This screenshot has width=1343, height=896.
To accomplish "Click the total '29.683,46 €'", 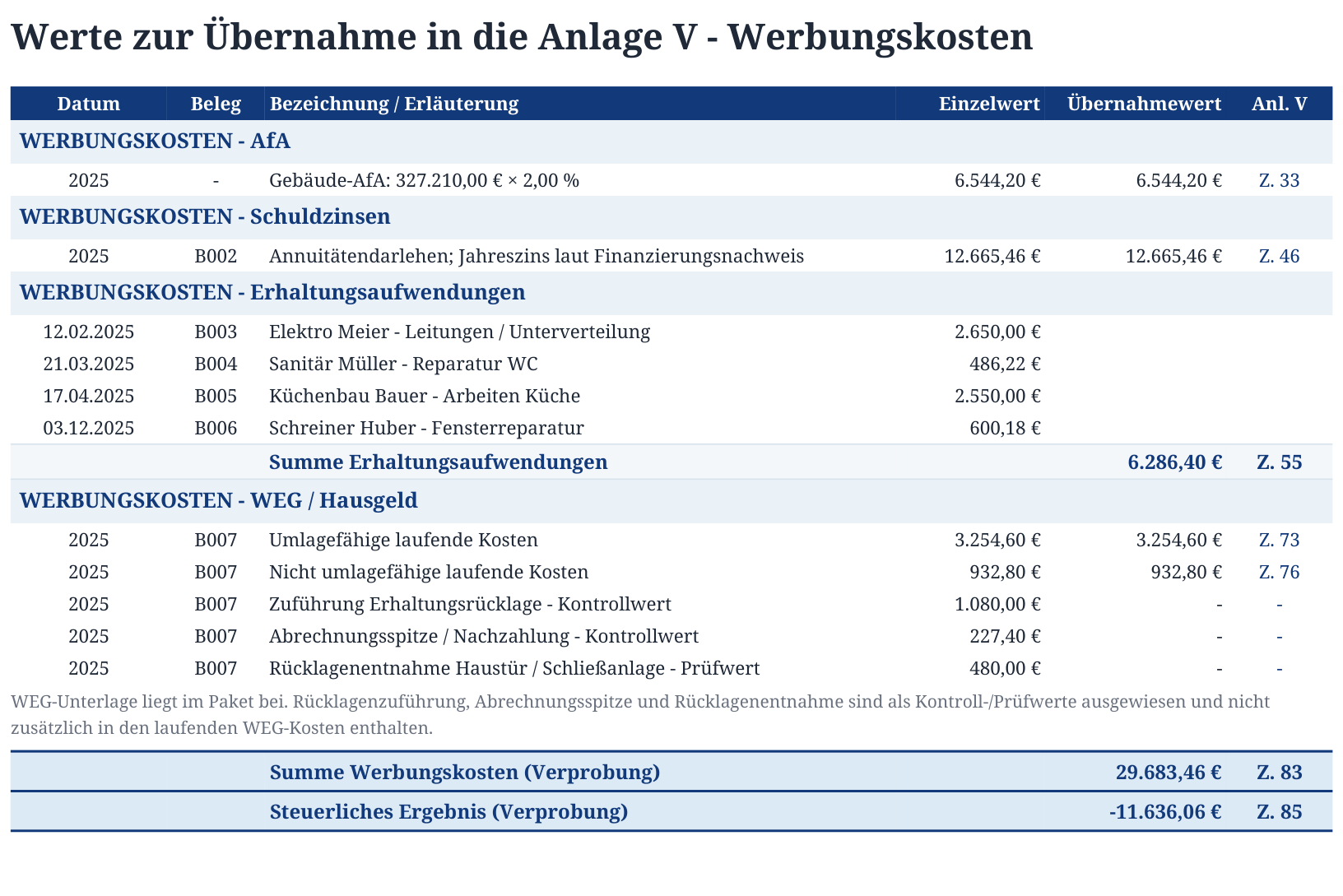I will click(1169, 773).
